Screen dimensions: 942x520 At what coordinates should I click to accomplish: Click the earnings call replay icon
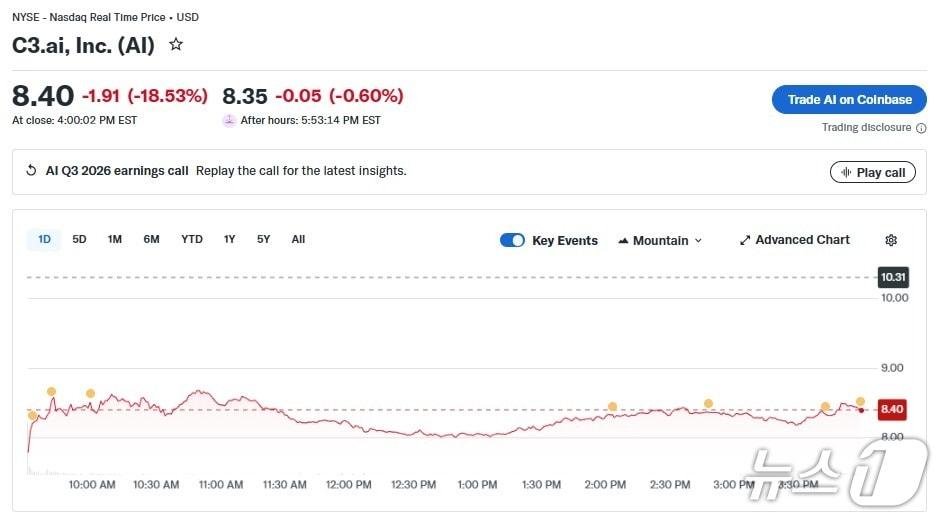[31, 171]
